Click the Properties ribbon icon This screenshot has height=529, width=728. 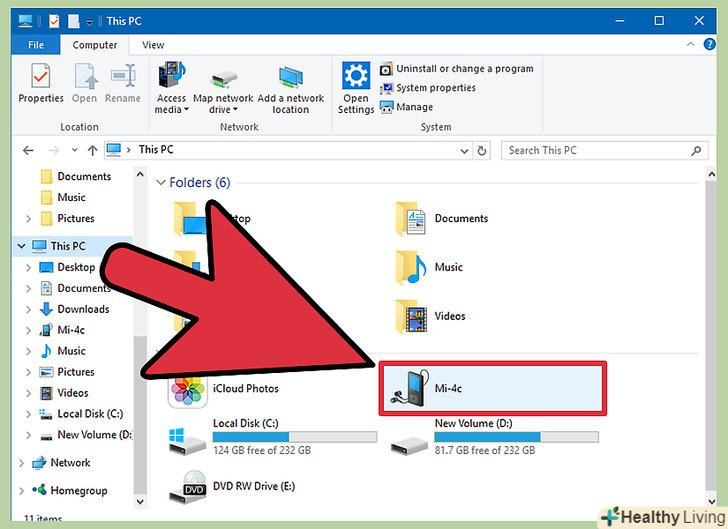40,76
